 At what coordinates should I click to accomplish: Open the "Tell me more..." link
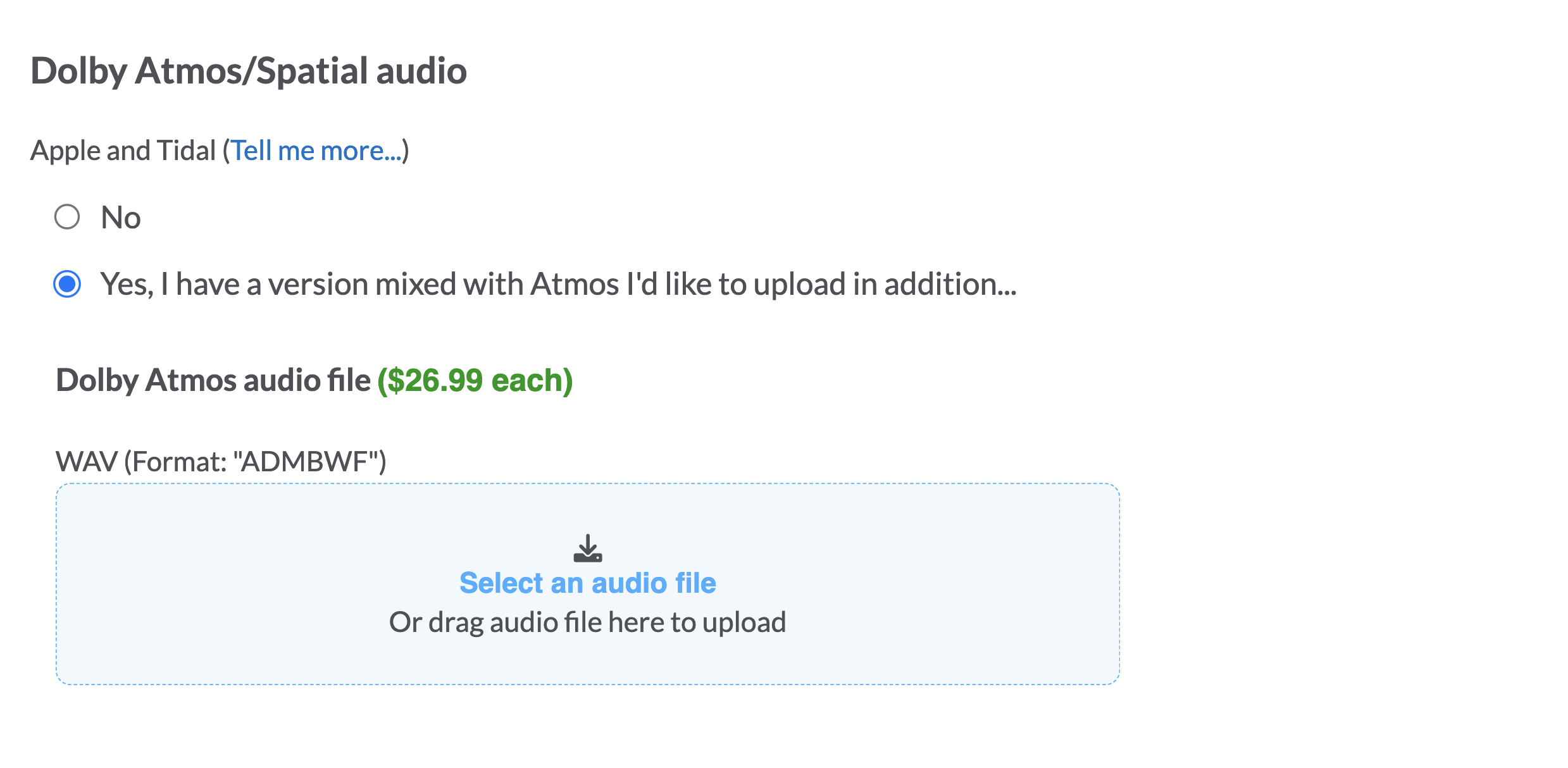point(316,151)
